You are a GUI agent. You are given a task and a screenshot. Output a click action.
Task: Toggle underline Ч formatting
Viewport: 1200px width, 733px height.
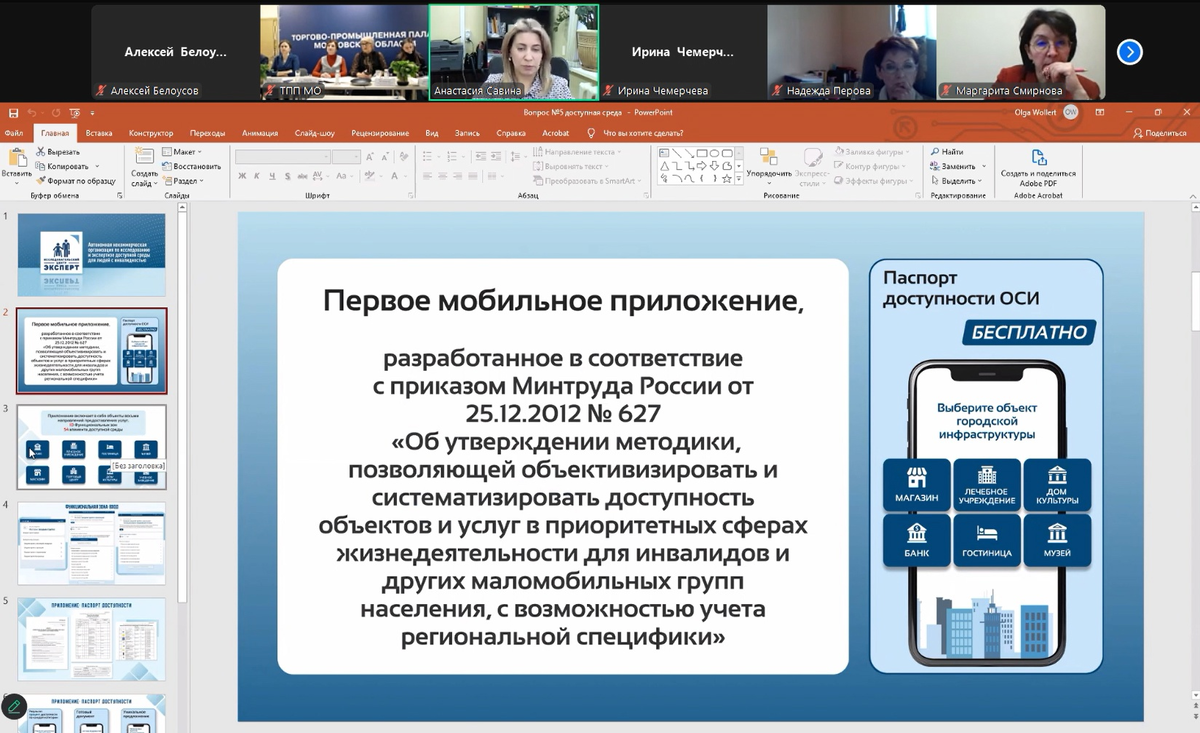[272, 176]
